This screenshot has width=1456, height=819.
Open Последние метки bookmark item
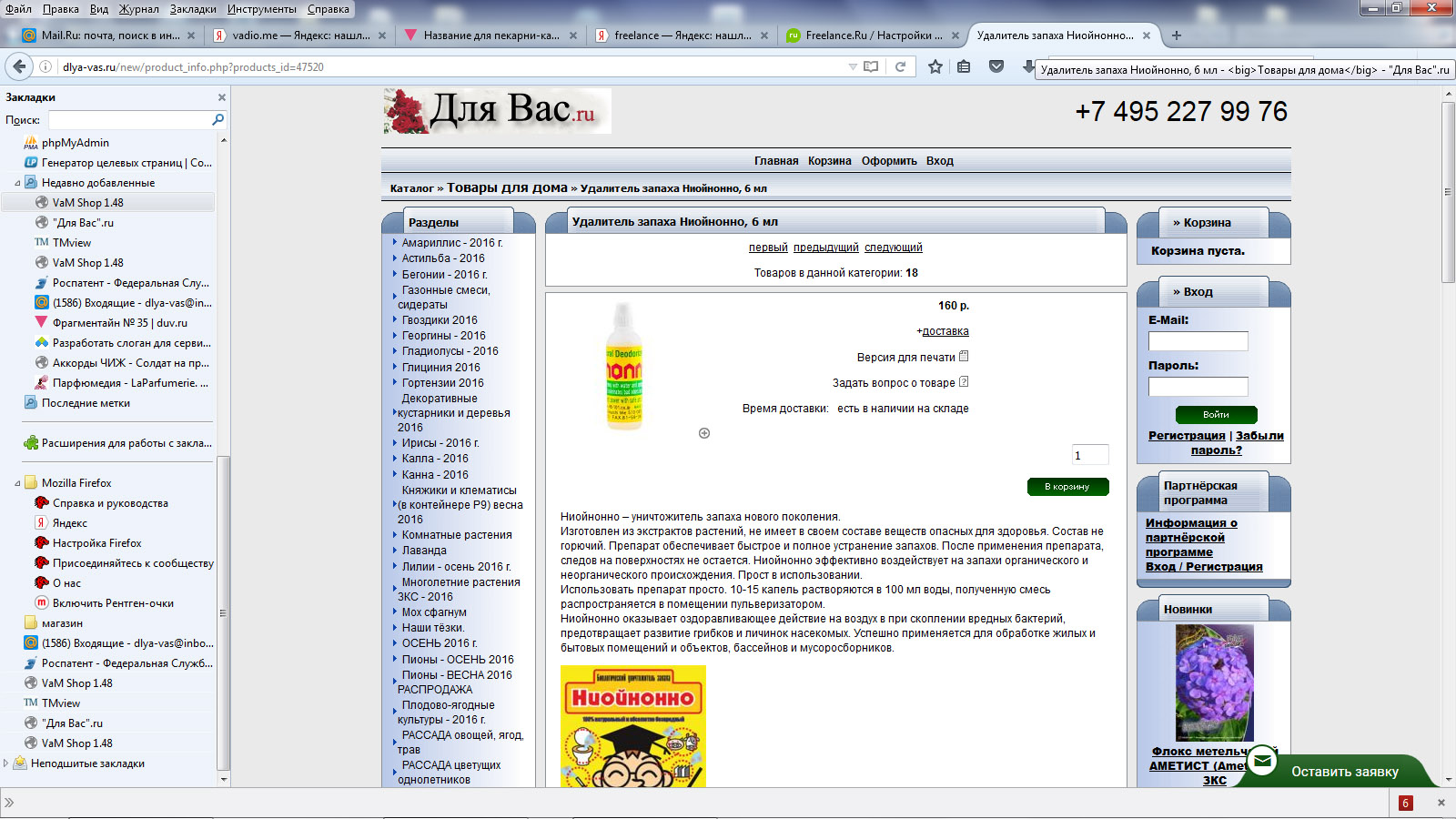pyautogui.click(x=86, y=403)
